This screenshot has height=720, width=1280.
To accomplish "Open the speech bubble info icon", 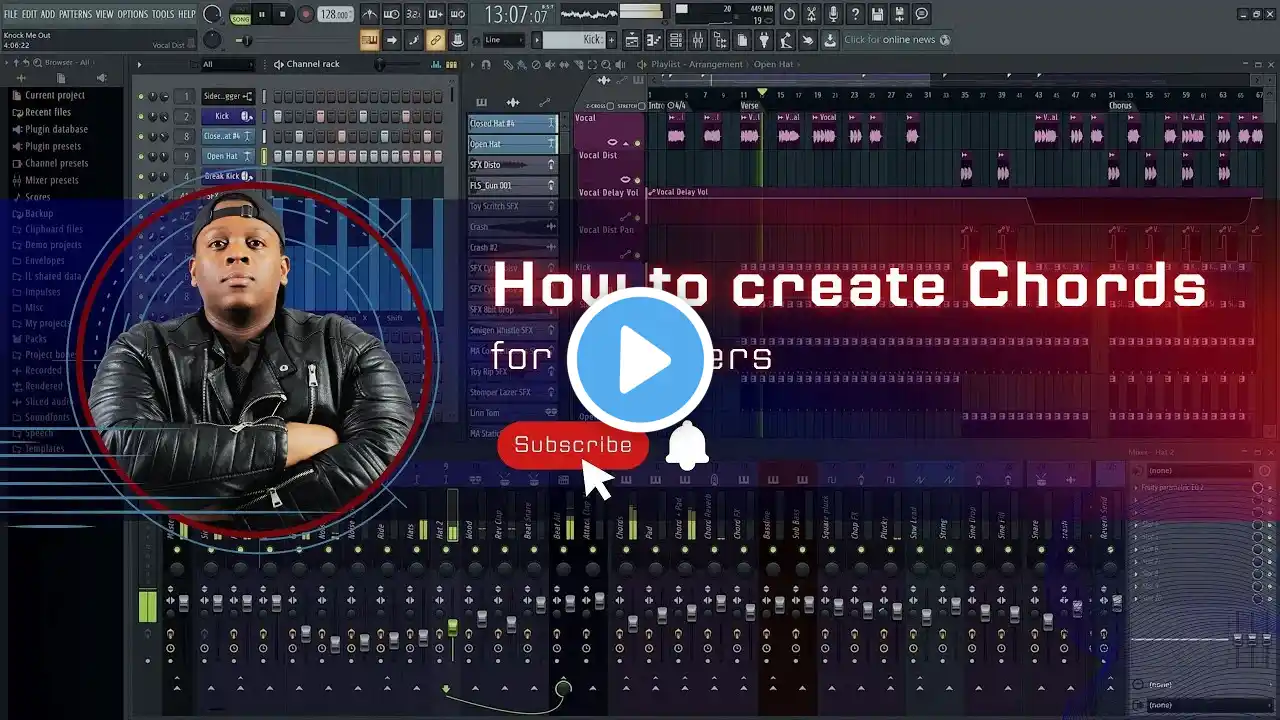I will (921, 14).
